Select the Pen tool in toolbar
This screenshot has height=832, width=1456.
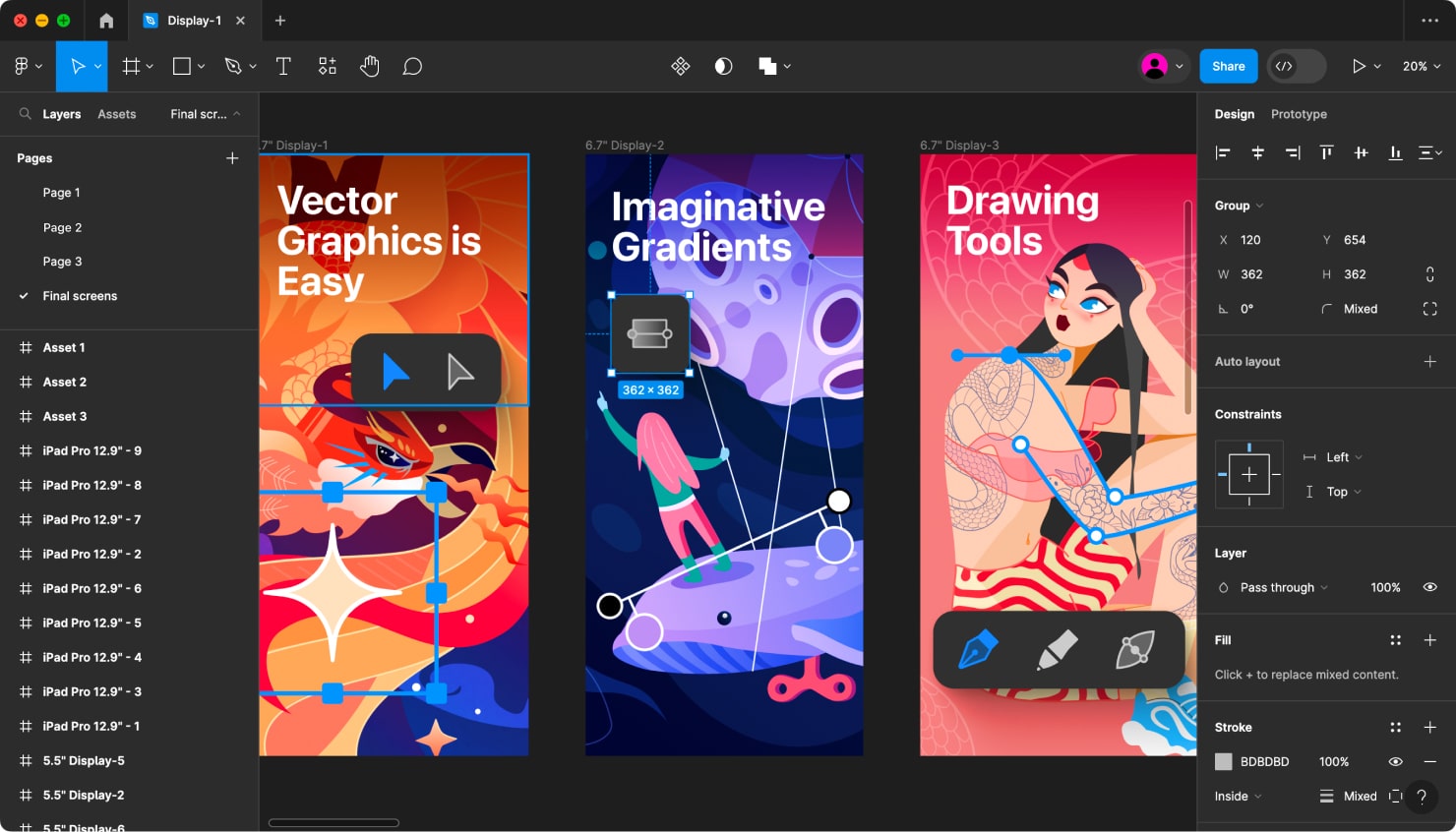point(233,66)
